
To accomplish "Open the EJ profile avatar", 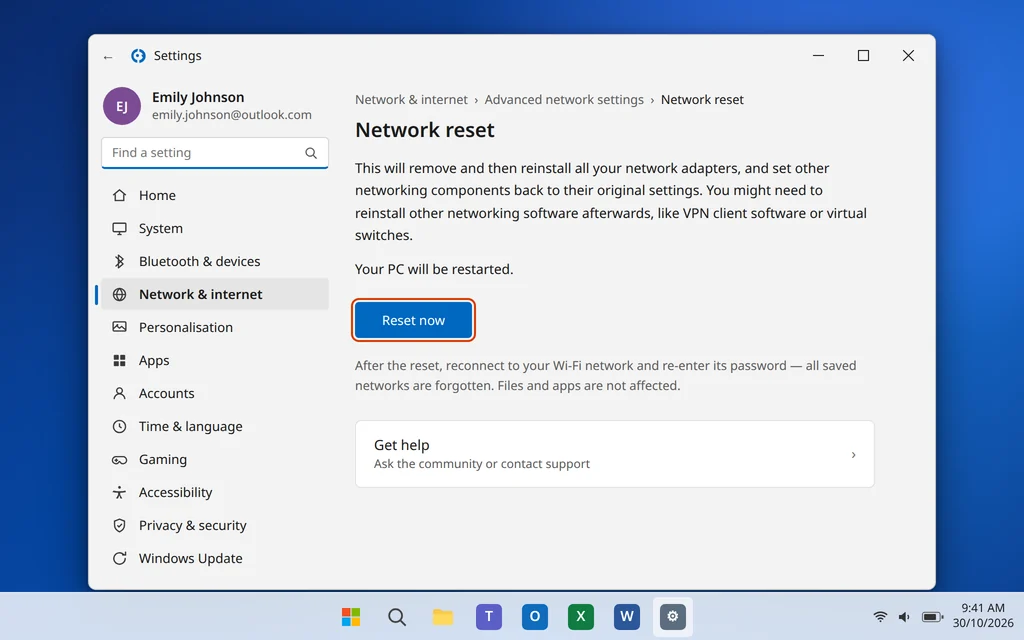I will [121, 106].
